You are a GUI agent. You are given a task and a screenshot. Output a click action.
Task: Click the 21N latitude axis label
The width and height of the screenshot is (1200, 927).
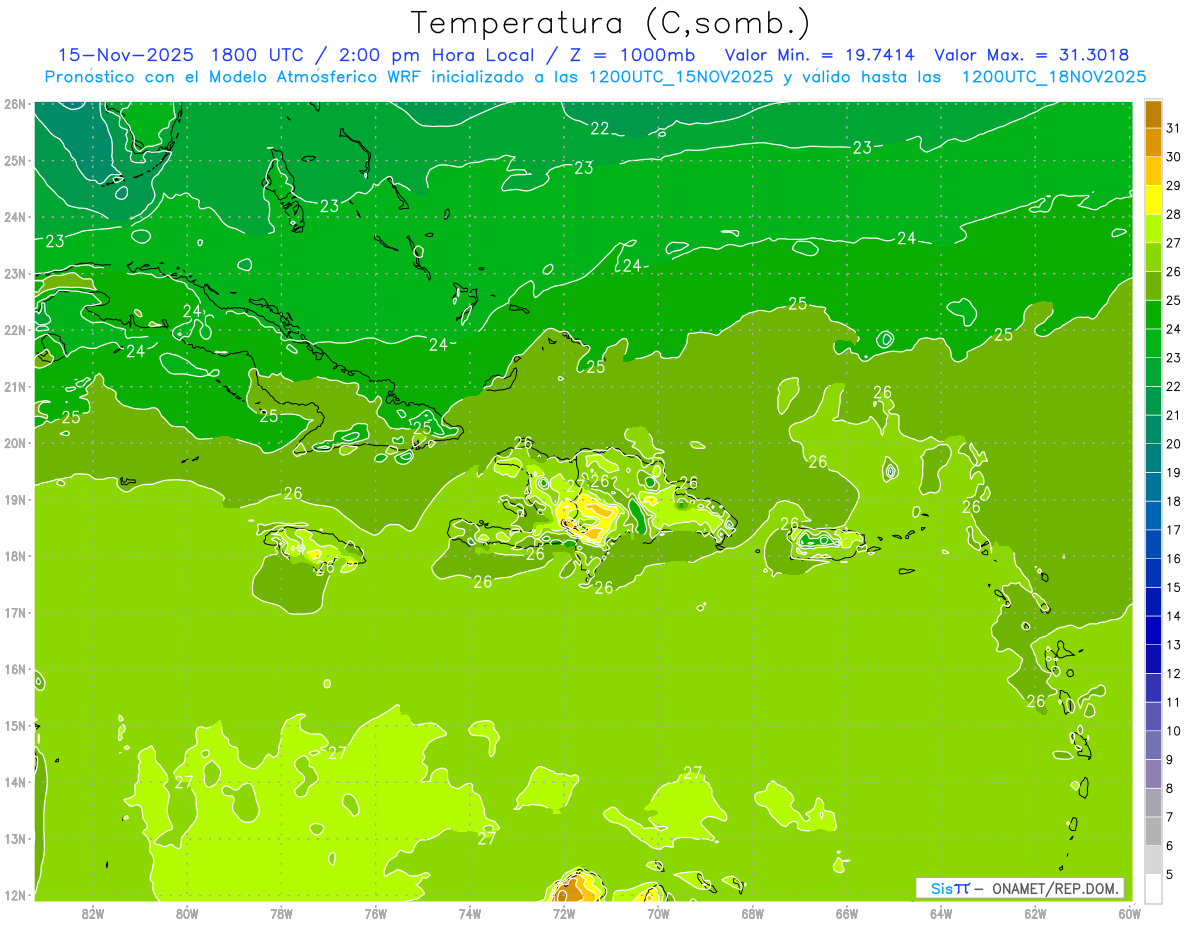point(15,386)
